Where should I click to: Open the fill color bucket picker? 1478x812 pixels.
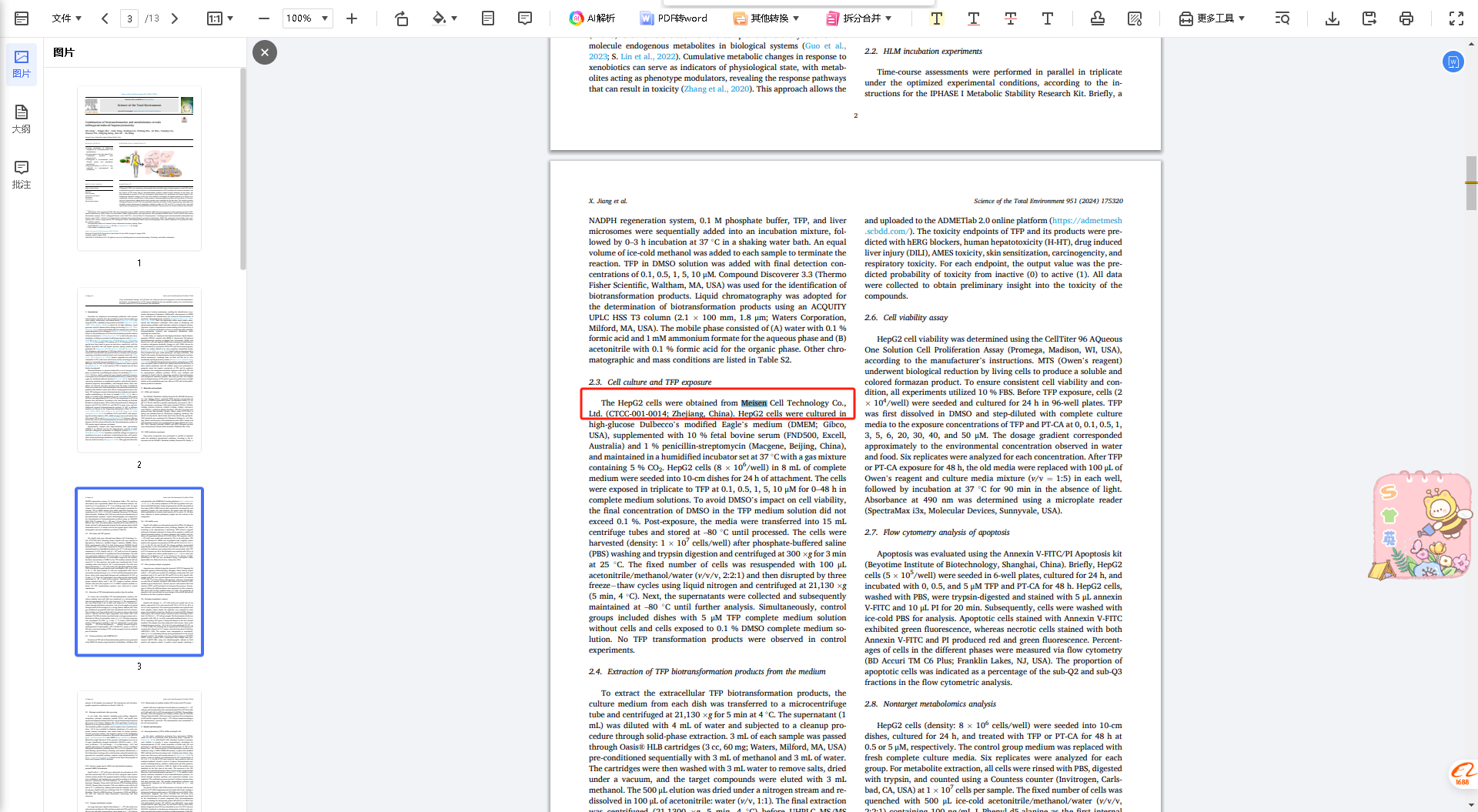coord(444,18)
